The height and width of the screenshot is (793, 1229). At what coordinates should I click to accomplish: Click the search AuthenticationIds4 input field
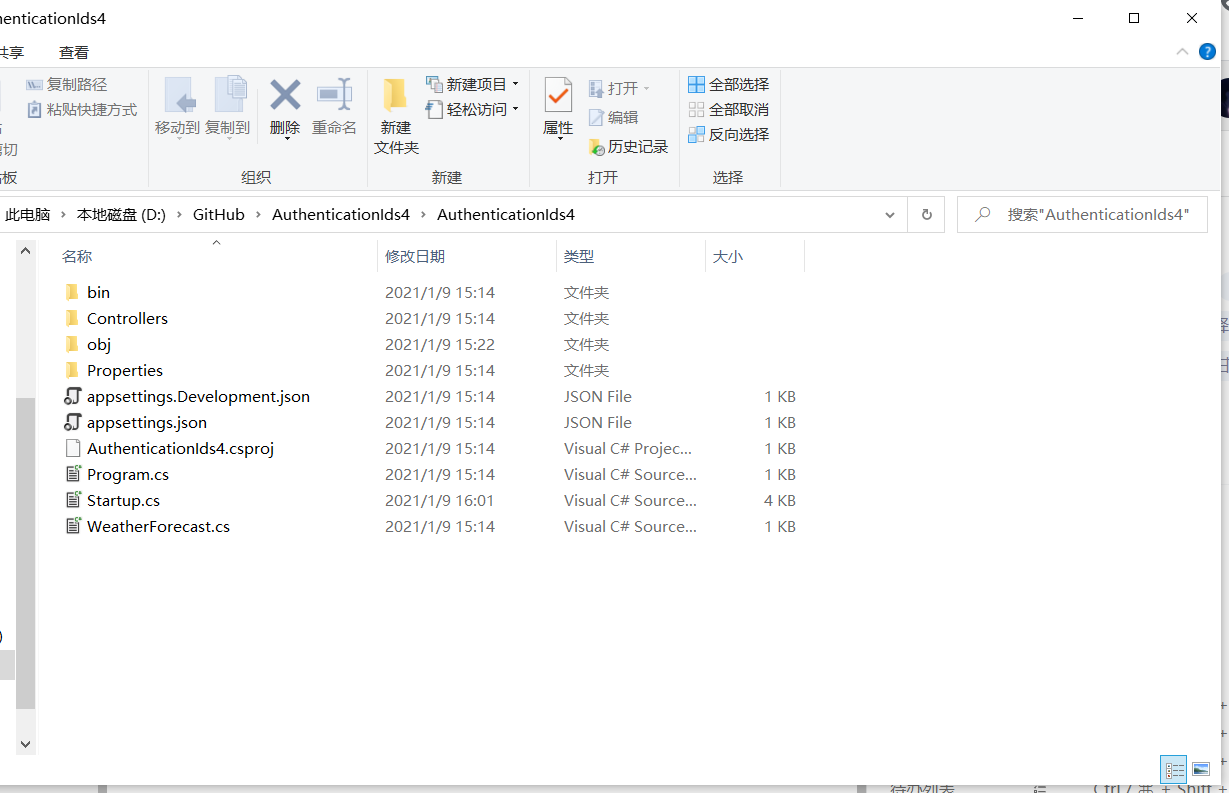(1082, 214)
